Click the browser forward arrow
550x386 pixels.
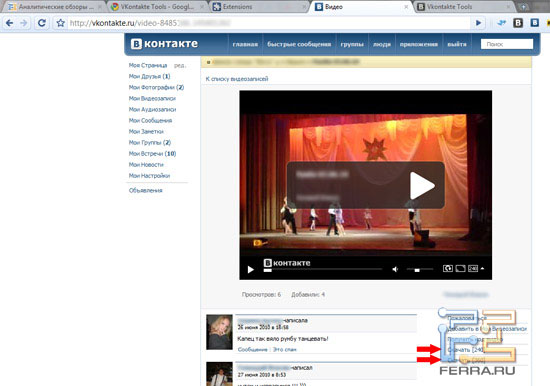pyautogui.click(x=24, y=23)
